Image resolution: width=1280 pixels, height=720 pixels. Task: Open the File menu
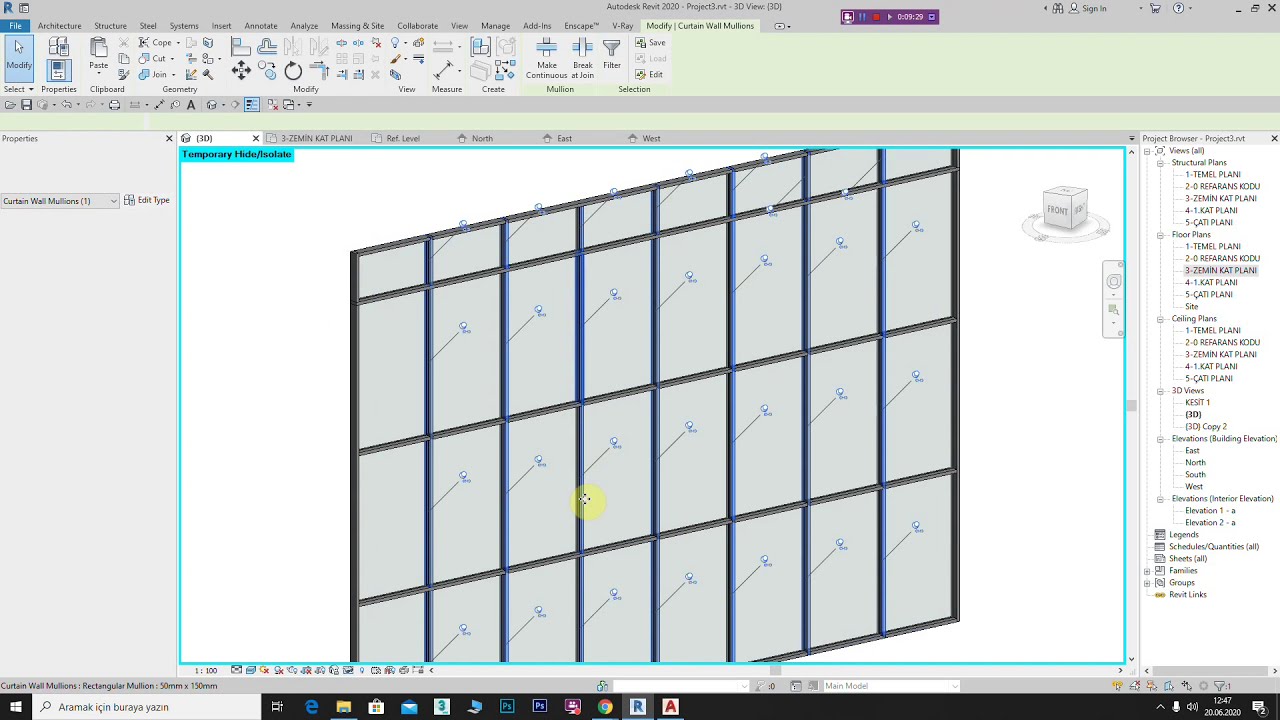tap(15, 26)
